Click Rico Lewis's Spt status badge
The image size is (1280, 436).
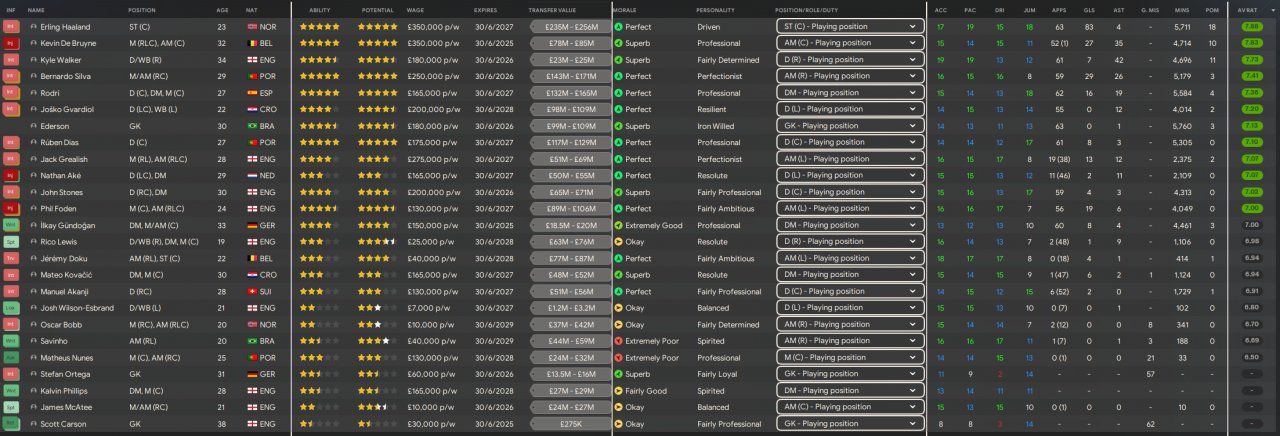click(x=11, y=242)
